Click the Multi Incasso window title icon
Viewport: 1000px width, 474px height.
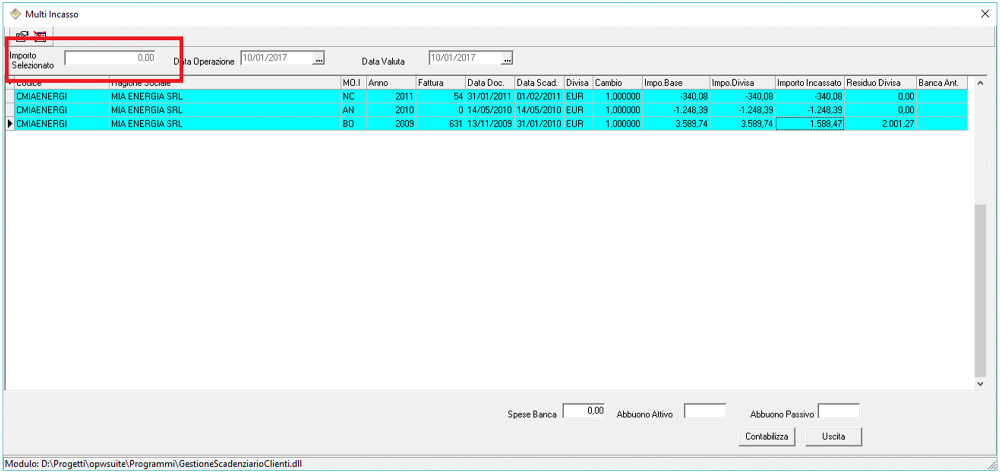click(x=15, y=14)
